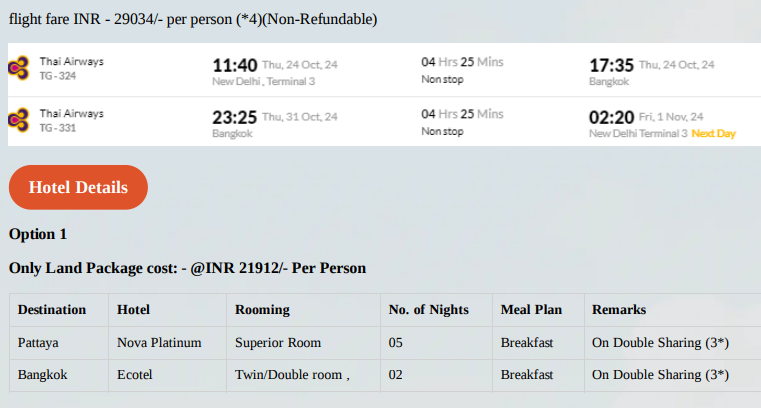Select the TG-331 flight number
The height and width of the screenshot is (408, 761).
coord(58,128)
